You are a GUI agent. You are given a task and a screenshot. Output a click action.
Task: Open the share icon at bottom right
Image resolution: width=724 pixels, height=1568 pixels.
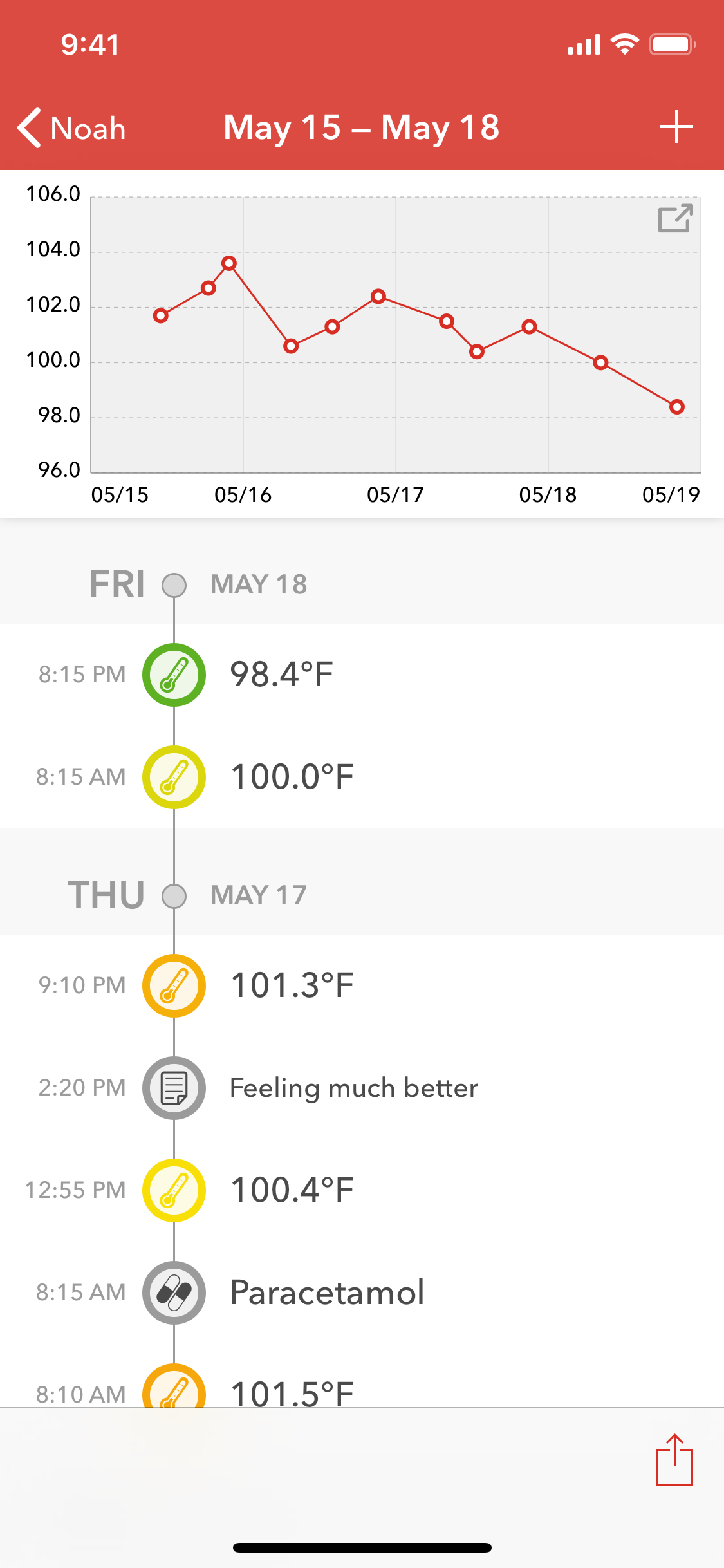coord(674,1459)
